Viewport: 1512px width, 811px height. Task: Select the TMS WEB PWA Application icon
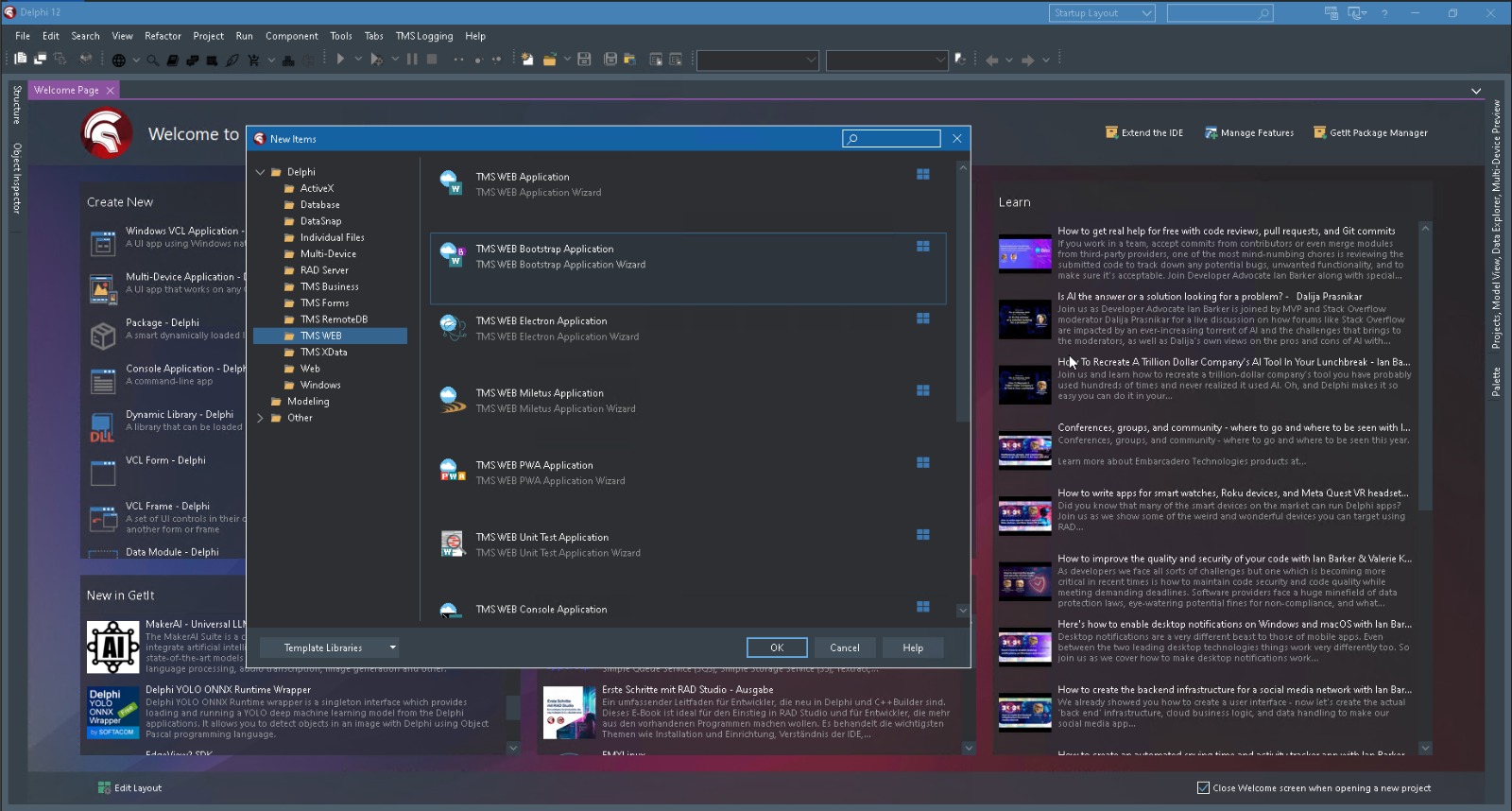(453, 470)
